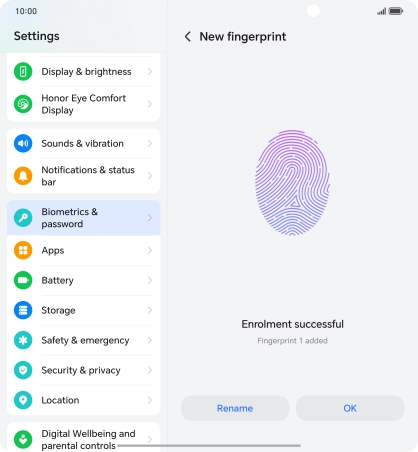The height and width of the screenshot is (452, 418).
Task: Tap the Safety & emergency asterisk icon
Action: tap(23, 340)
